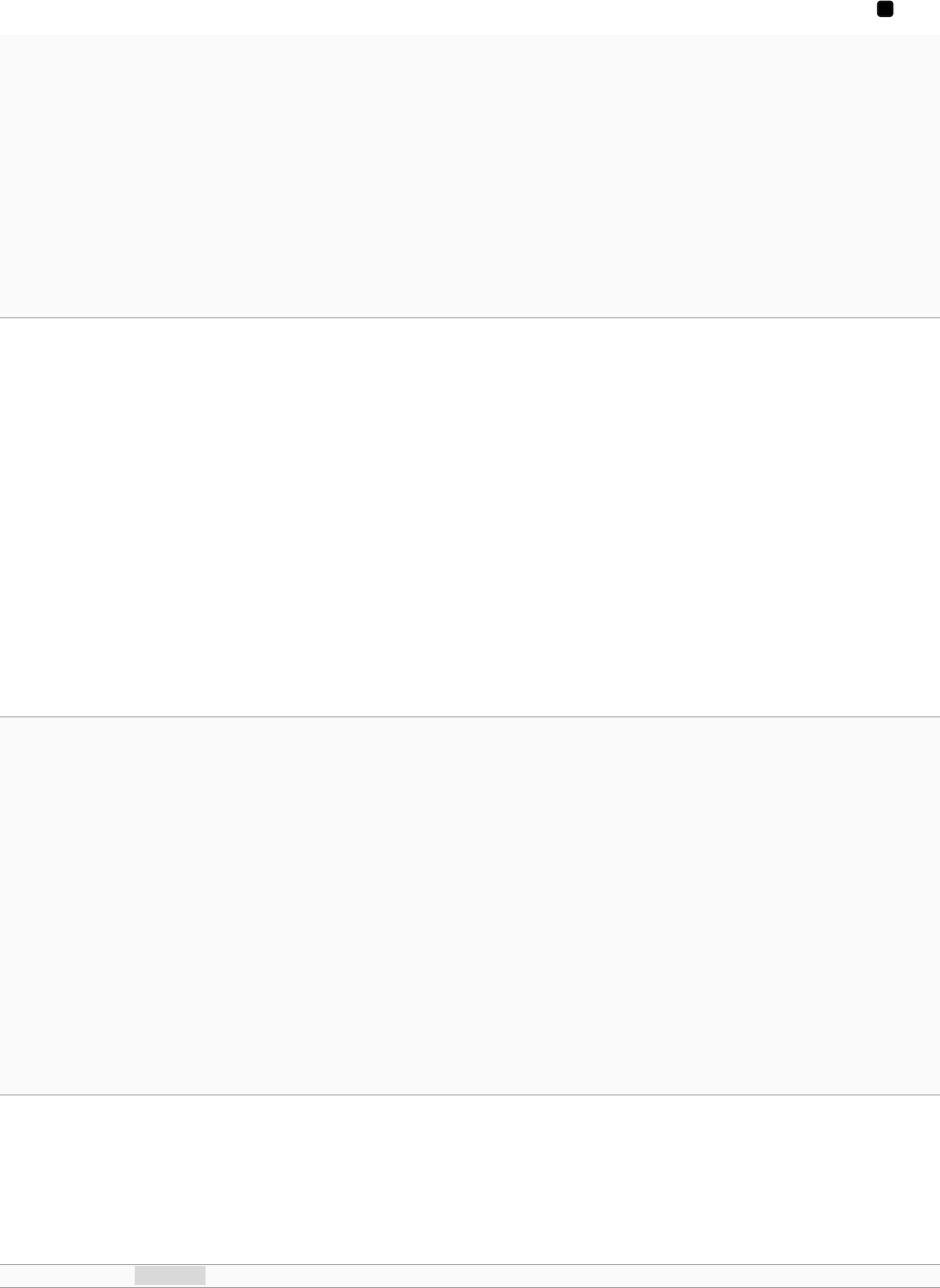Click top border line above scrollbar track
The height and width of the screenshot is (1288, 940).
470,1265
